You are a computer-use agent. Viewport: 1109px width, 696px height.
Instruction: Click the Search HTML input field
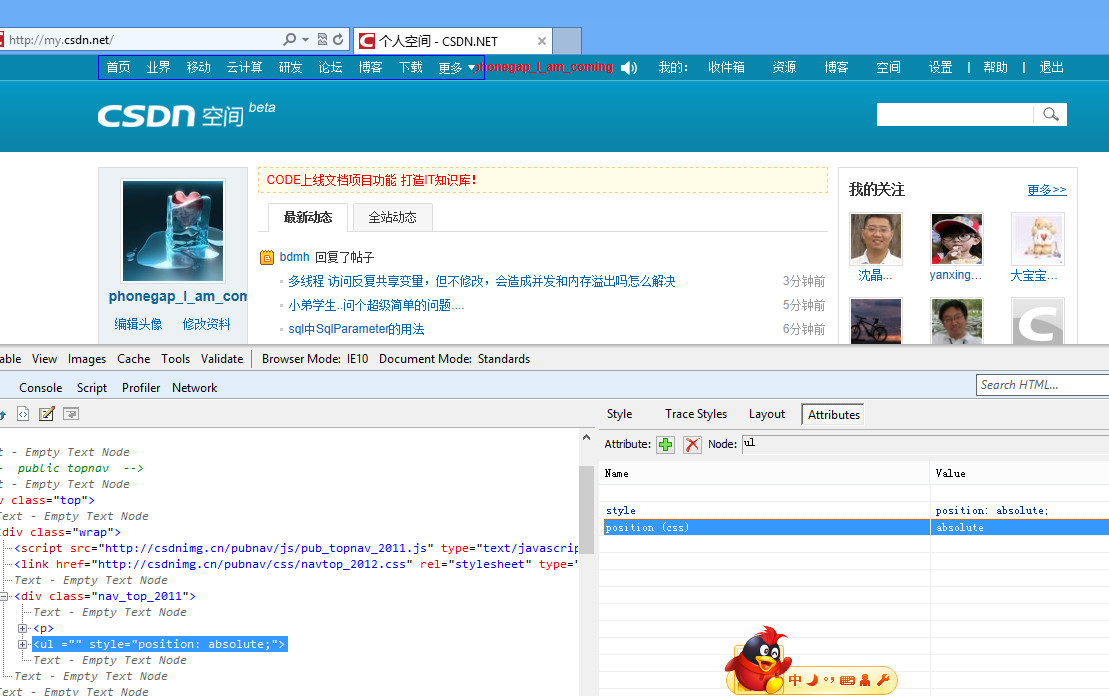1043,385
